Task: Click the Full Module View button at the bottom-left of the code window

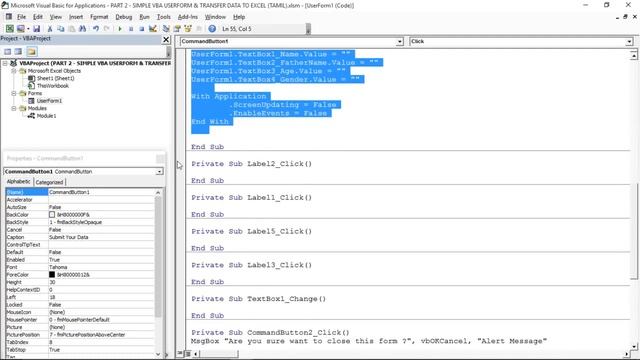Action: pyautogui.click(x=188, y=353)
